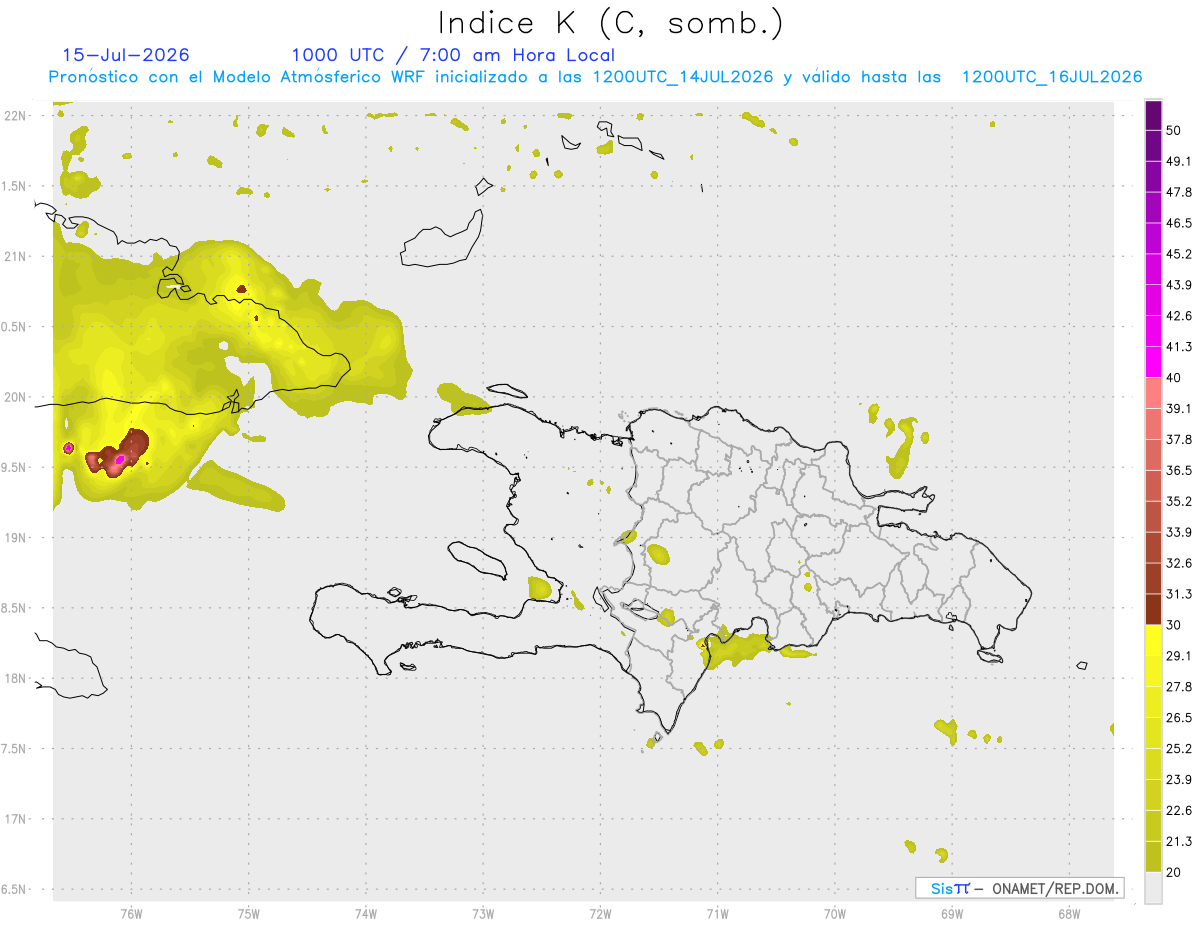
Task: Click the "ONAMET/REP.DOM." credit label
Action: (1055, 888)
